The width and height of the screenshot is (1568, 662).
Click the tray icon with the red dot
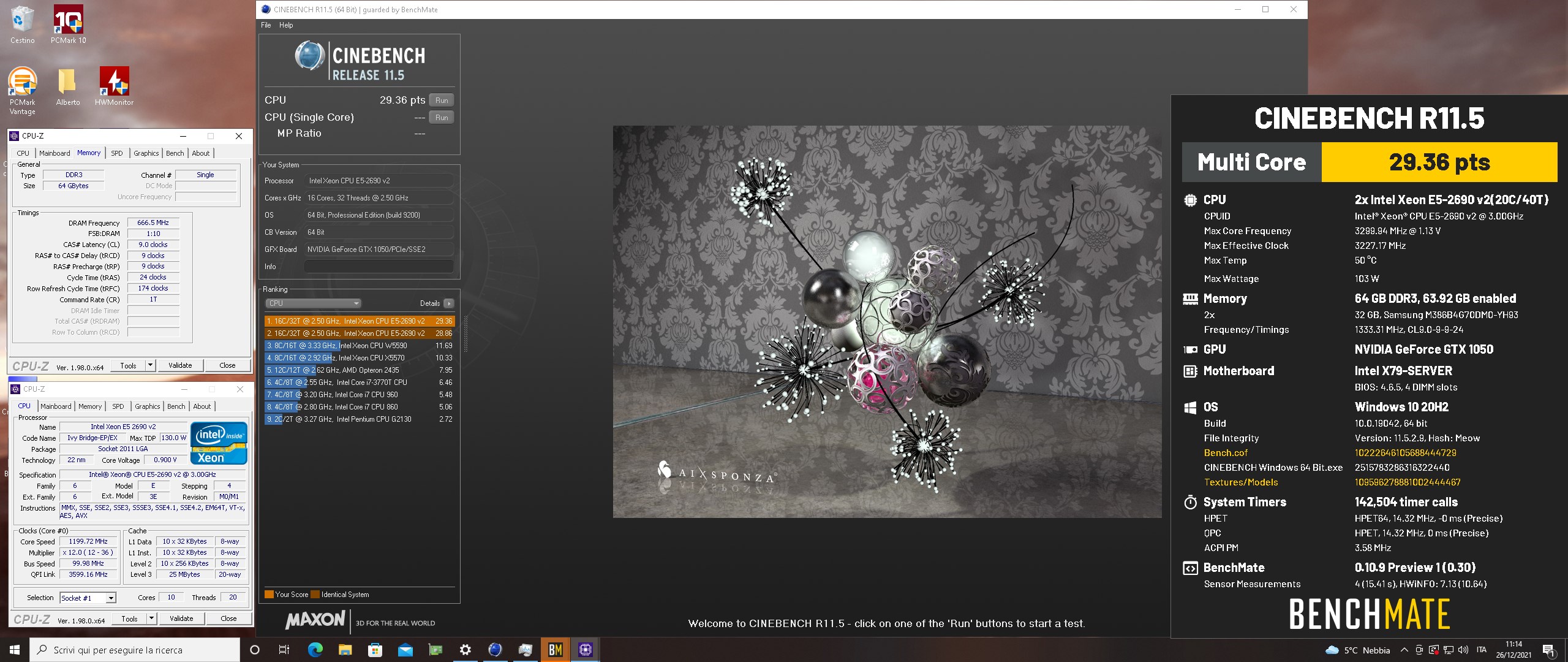click(1434, 650)
